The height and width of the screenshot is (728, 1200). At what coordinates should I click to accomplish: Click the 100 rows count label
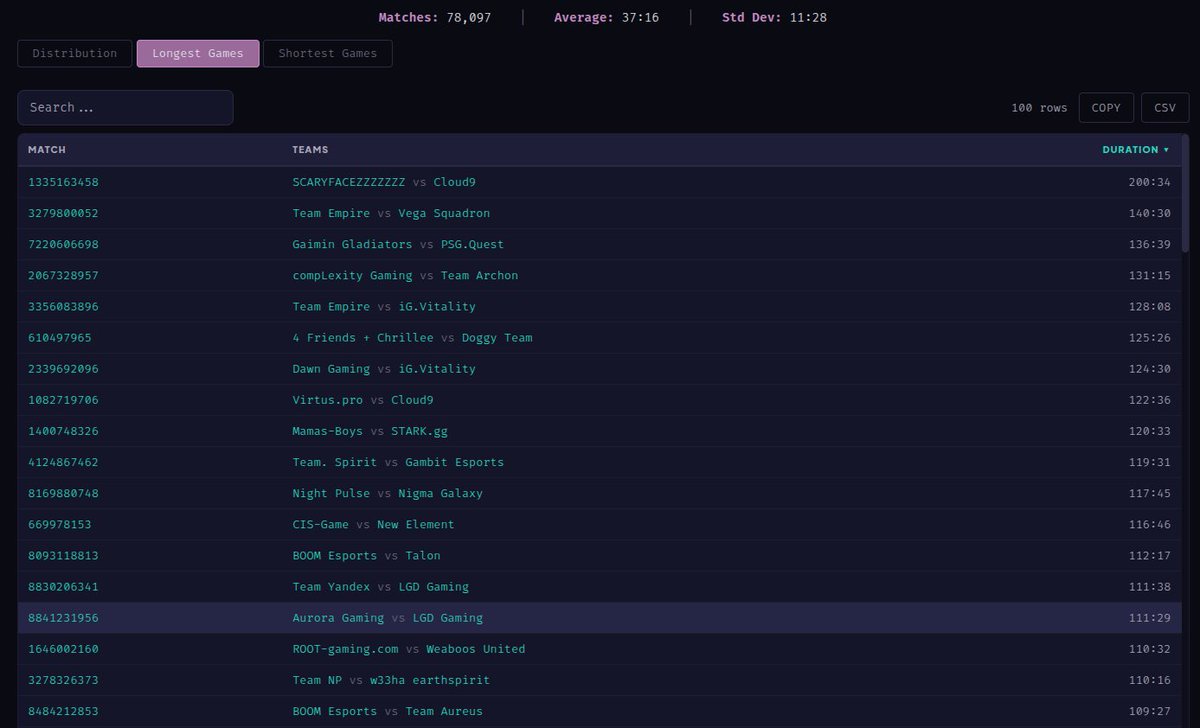[1039, 107]
